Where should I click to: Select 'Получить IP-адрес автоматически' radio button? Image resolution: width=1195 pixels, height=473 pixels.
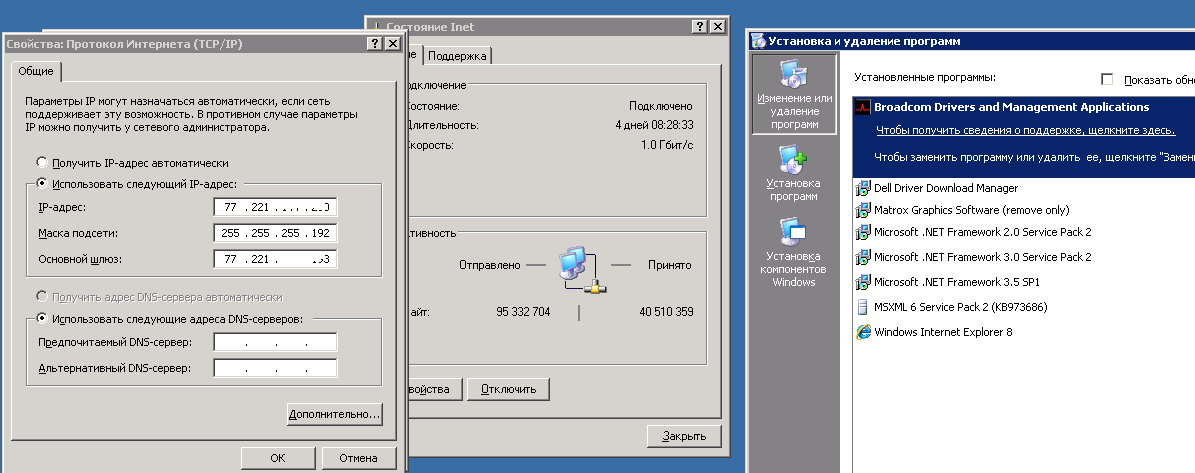pos(41,163)
